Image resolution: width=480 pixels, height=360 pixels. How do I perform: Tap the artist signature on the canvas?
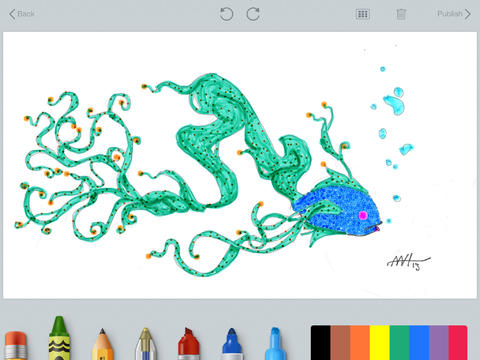409,262
